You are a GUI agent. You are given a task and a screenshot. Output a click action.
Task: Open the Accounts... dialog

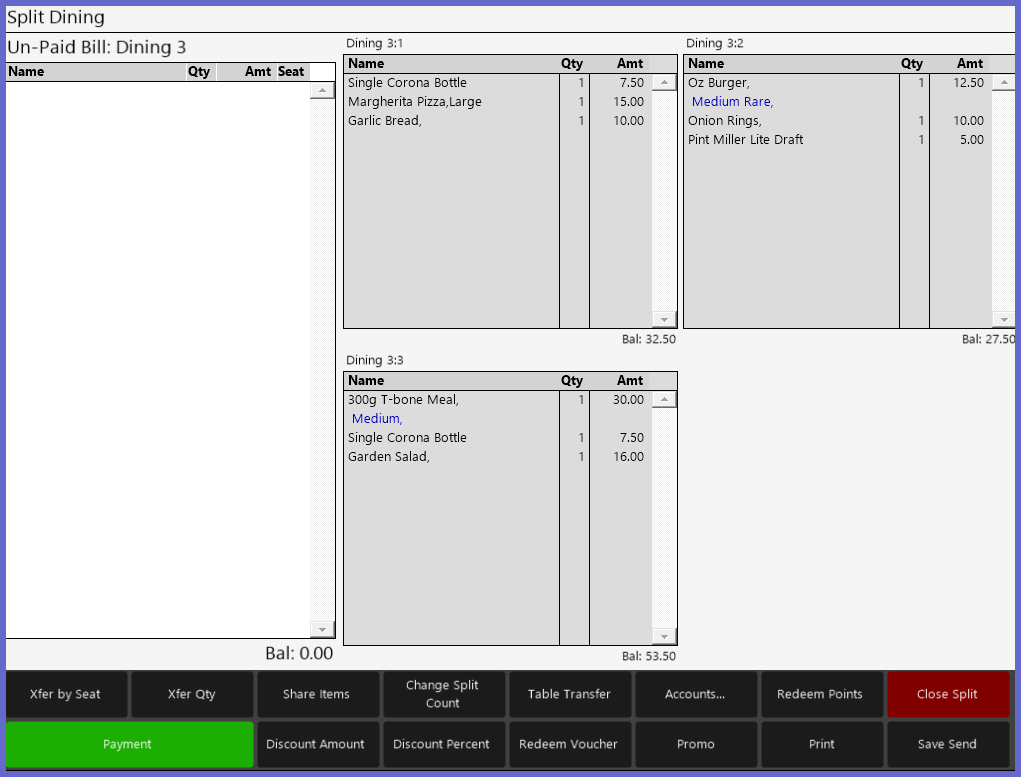[x=695, y=694]
